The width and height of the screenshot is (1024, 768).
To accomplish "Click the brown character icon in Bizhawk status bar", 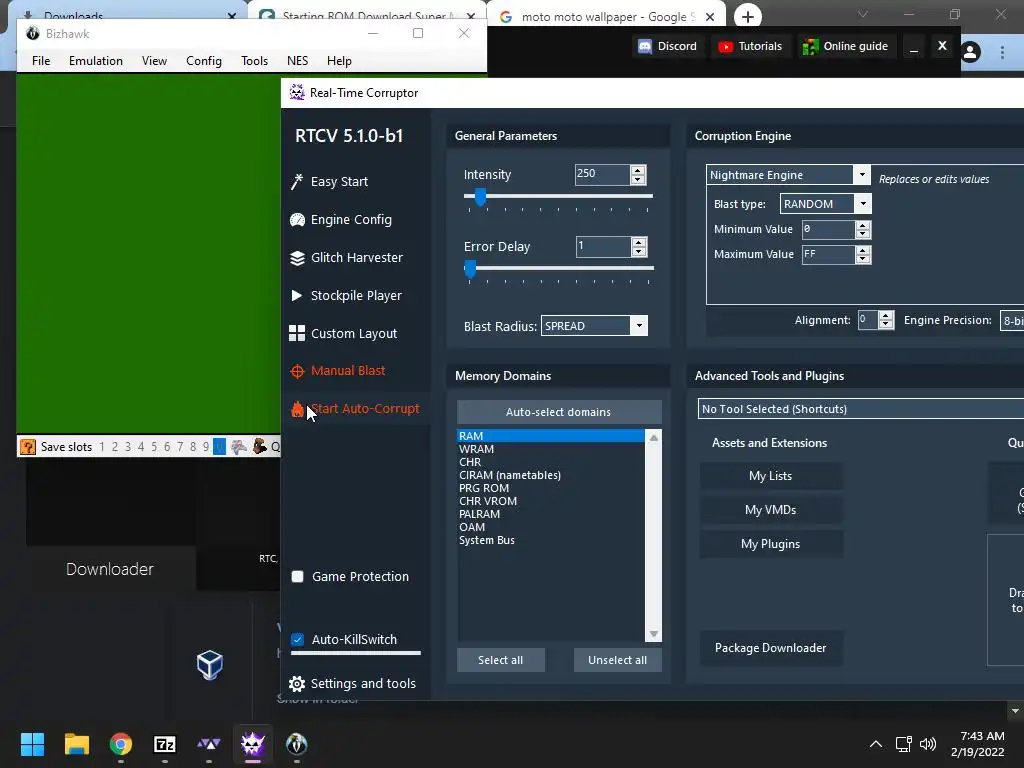I will coord(260,447).
